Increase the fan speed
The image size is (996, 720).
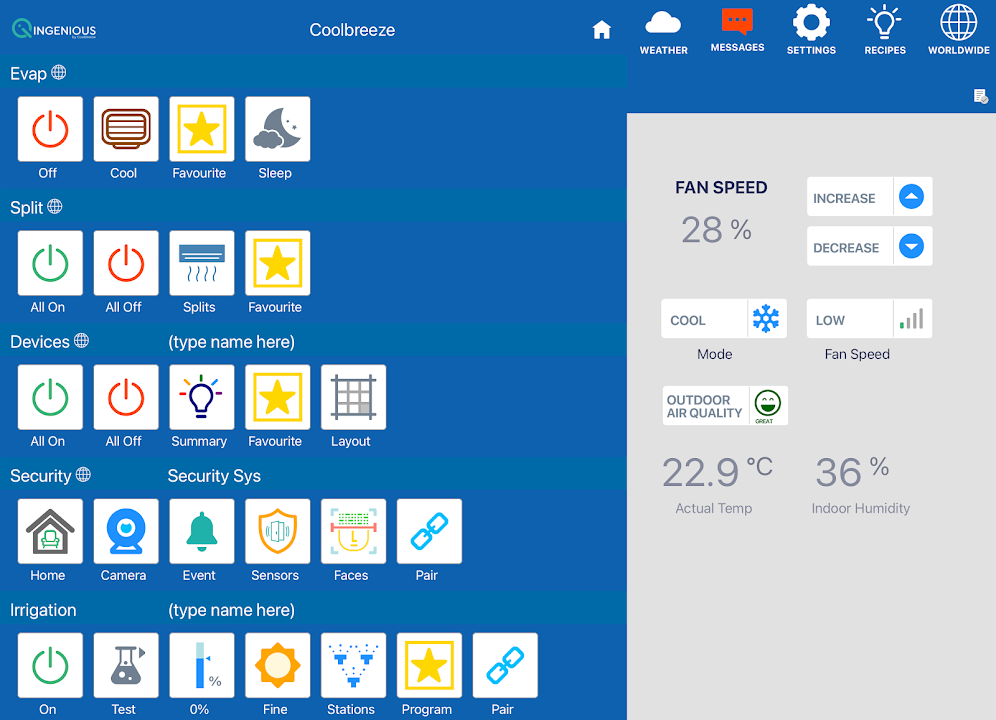point(869,197)
